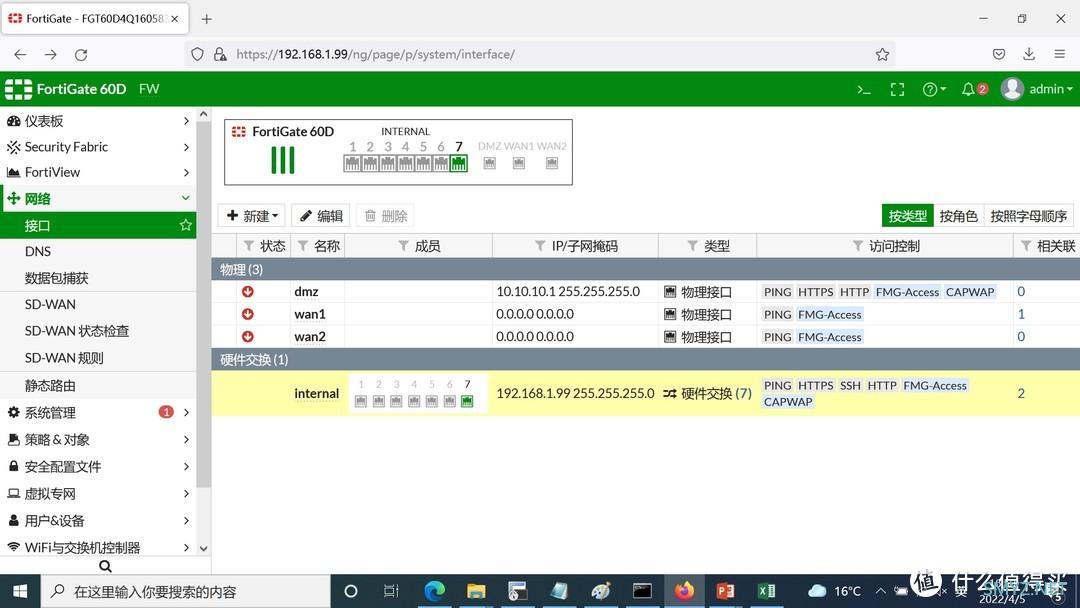Open SD-WAN menu item
This screenshot has height=608, width=1080.
pyautogui.click(x=98, y=304)
